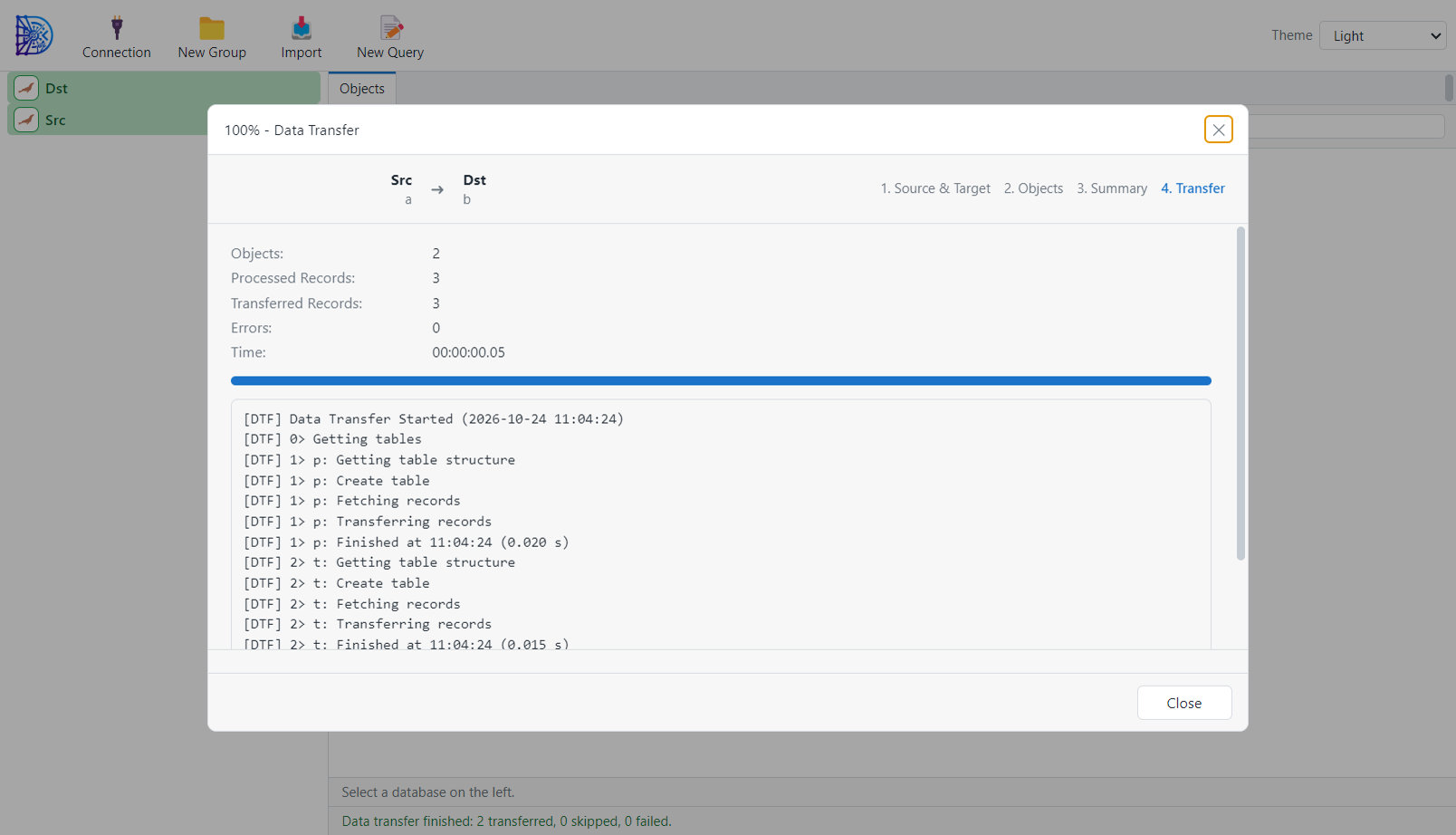Click the 'Data transfer finished' status message
Viewport: 1456px width, 835px height.
[506, 821]
